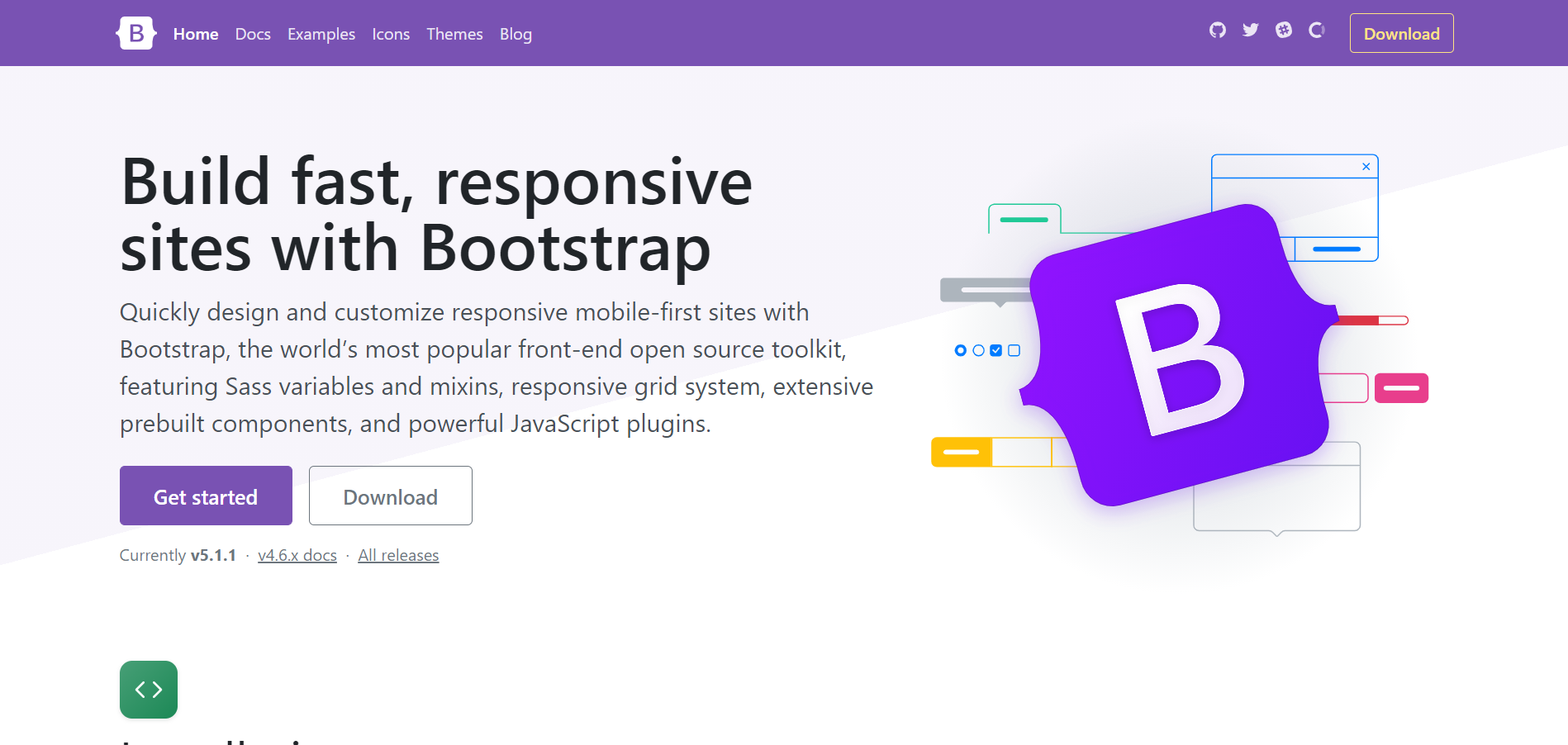
Task: Open the Blog nav item
Action: pyautogui.click(x=516, y=34)
